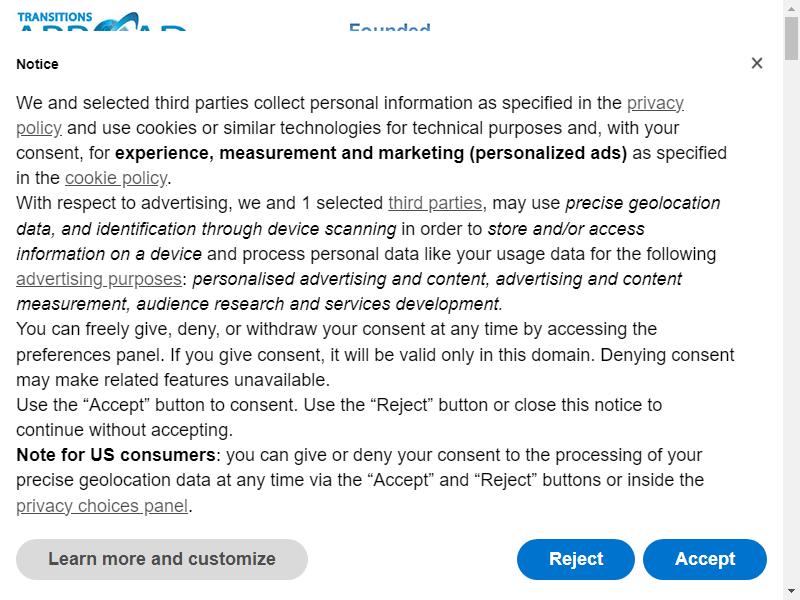Image resolution: width=800 pixels, height=600 pixels.
Task: Click the Transitions Abroad logo
Action: 102,21
